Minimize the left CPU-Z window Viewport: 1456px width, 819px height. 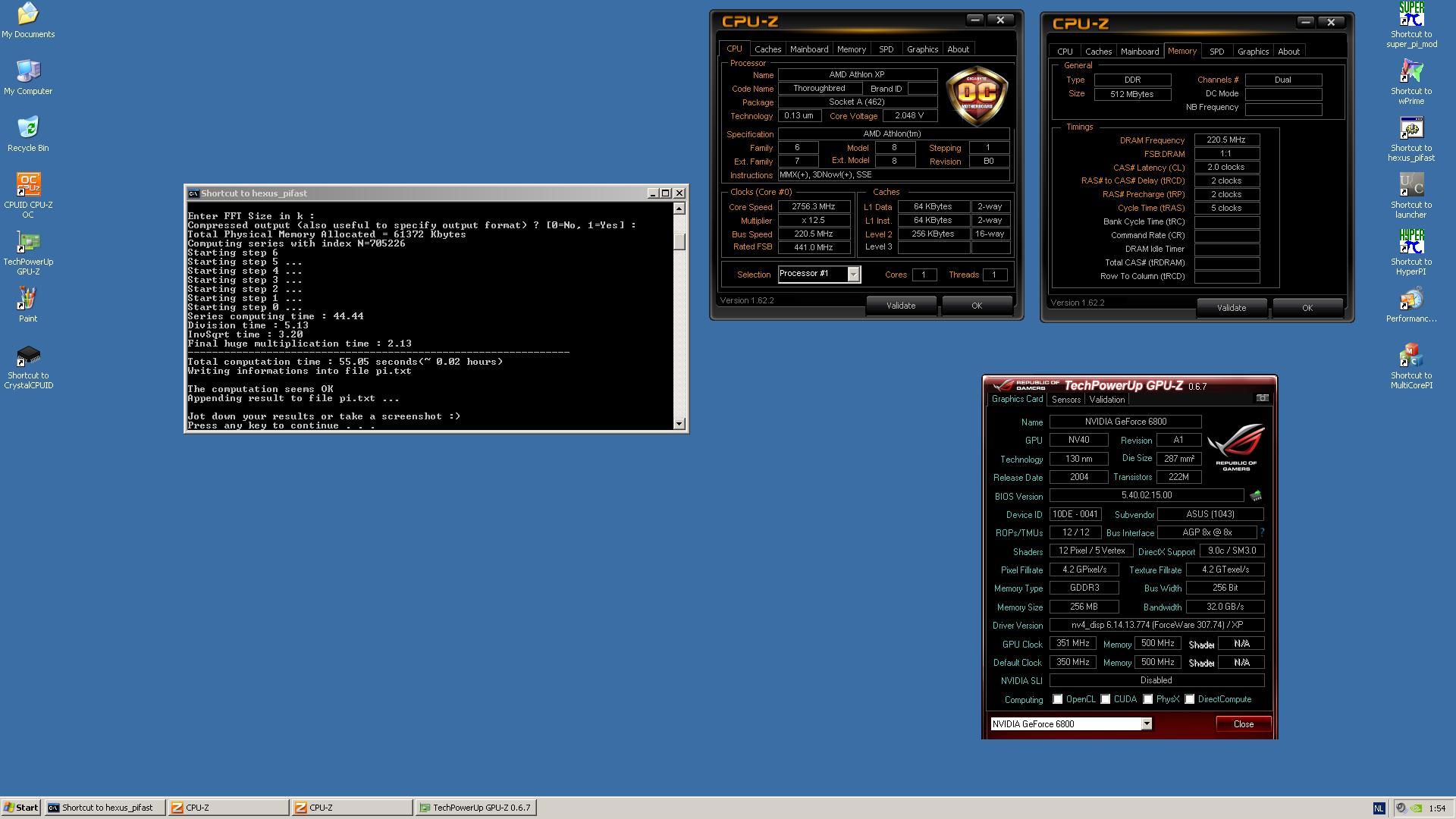point(974,20)
